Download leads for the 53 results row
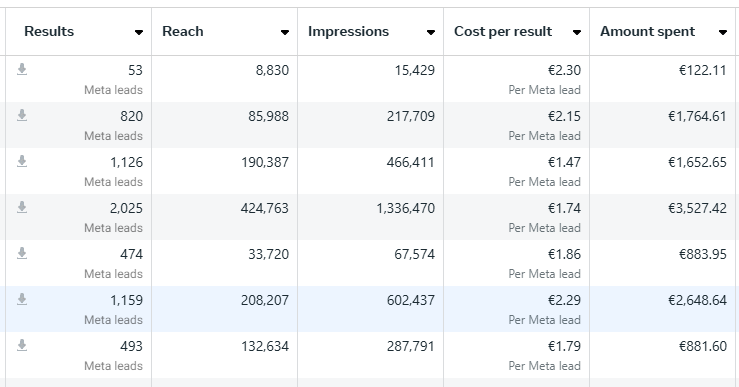Screen dimensions: 739x387 click(22, 69)
